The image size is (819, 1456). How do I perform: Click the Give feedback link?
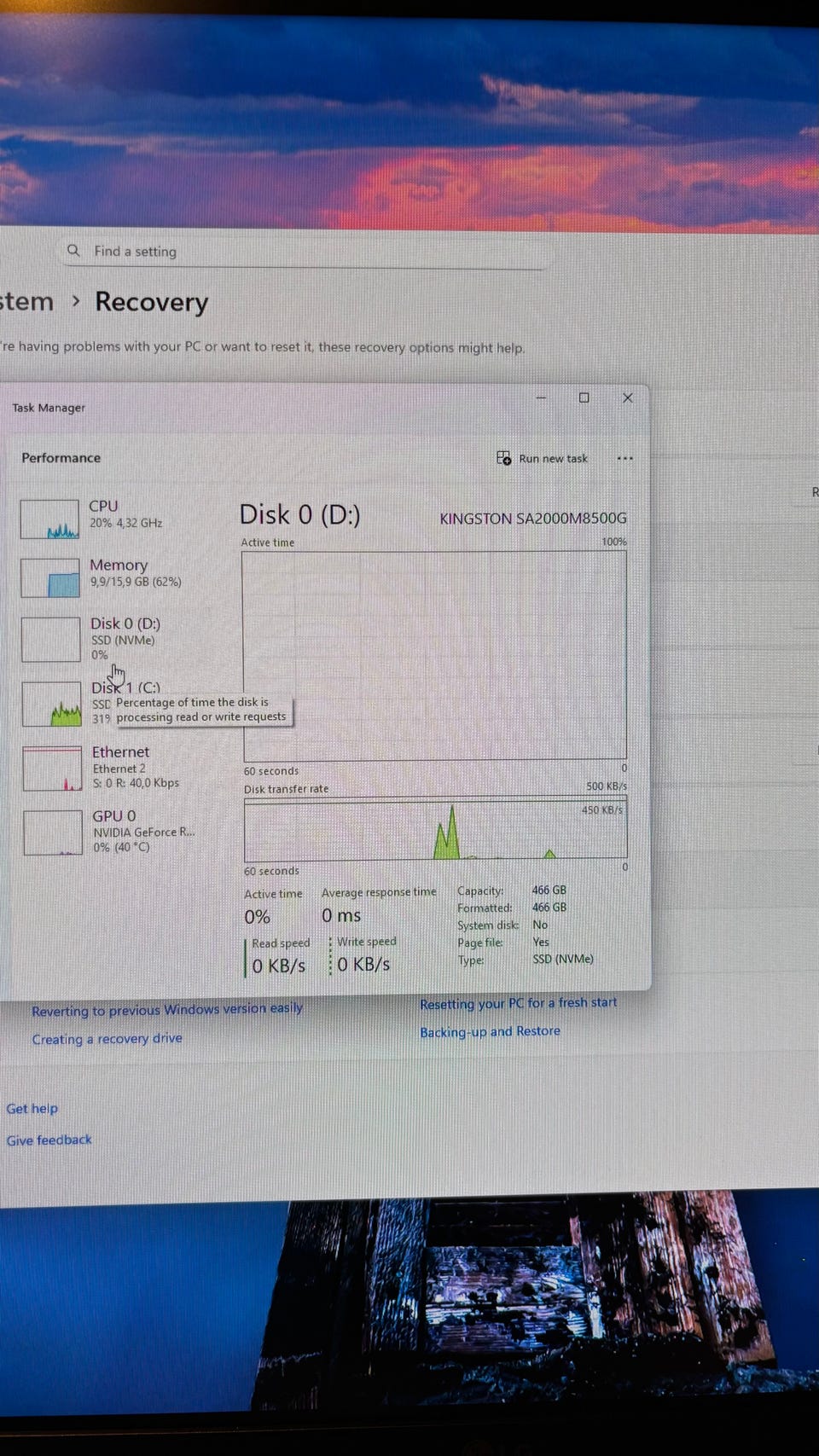tap(49, 1140)
